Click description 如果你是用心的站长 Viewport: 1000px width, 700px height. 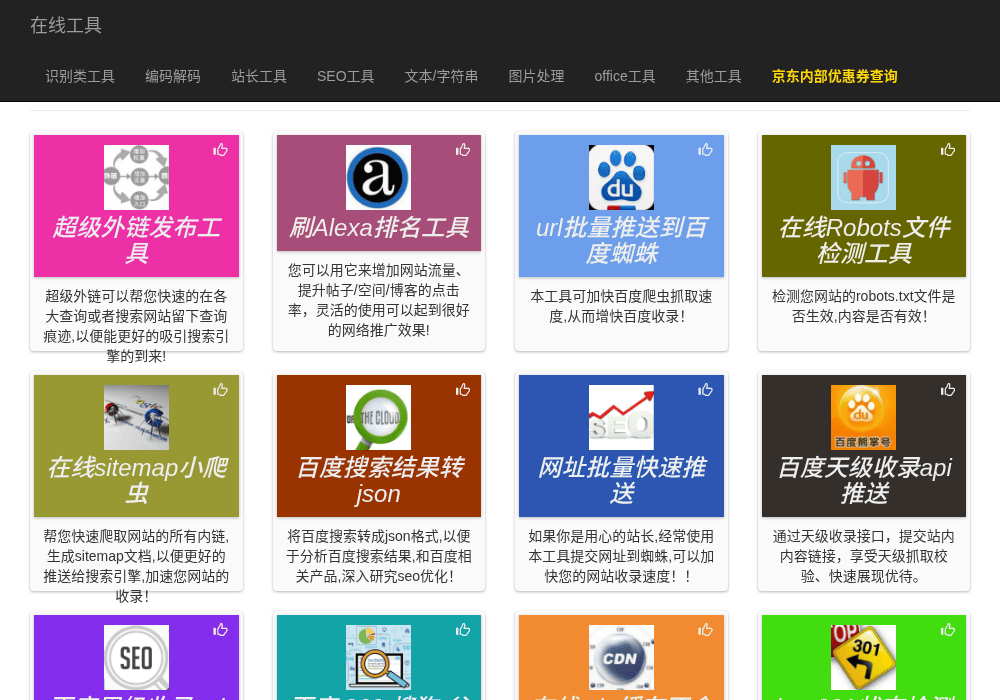point(621,557)
